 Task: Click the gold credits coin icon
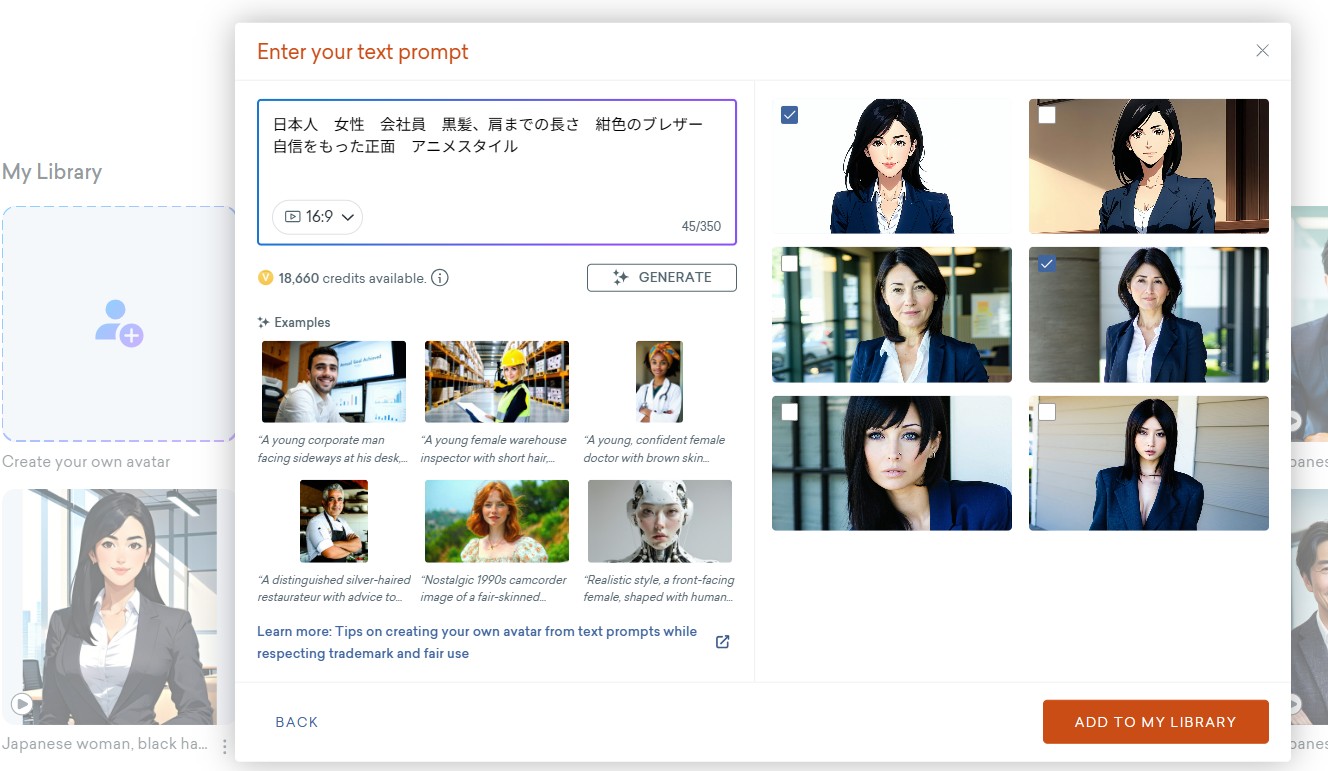(265, 278)
